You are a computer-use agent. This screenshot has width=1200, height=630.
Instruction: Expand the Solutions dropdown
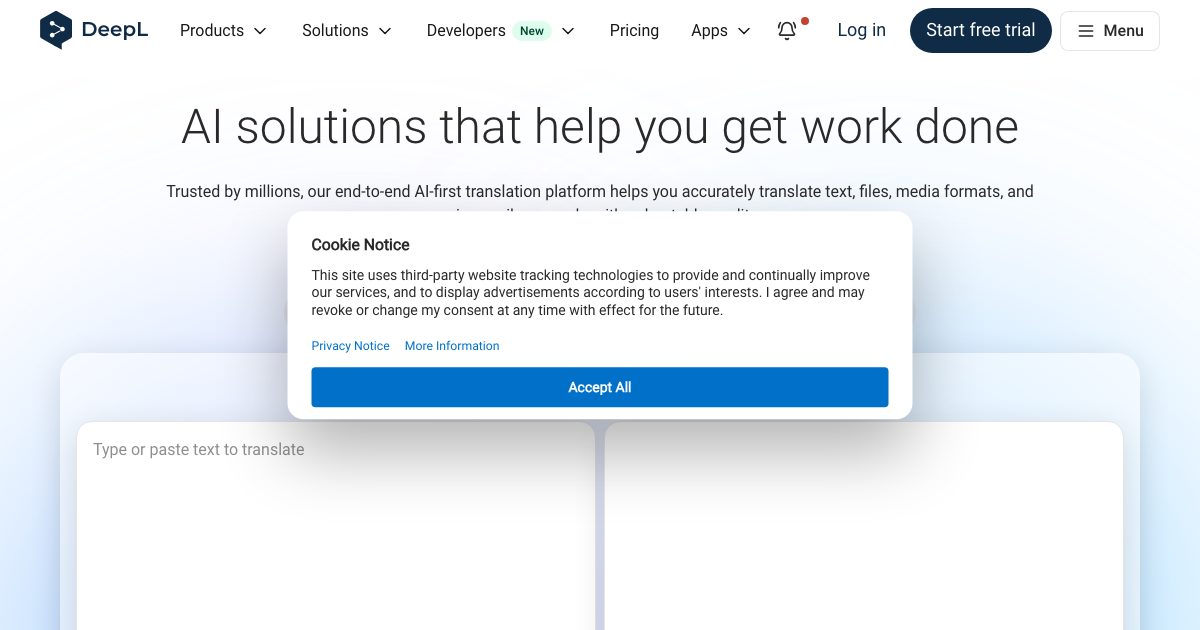(347, 31)
